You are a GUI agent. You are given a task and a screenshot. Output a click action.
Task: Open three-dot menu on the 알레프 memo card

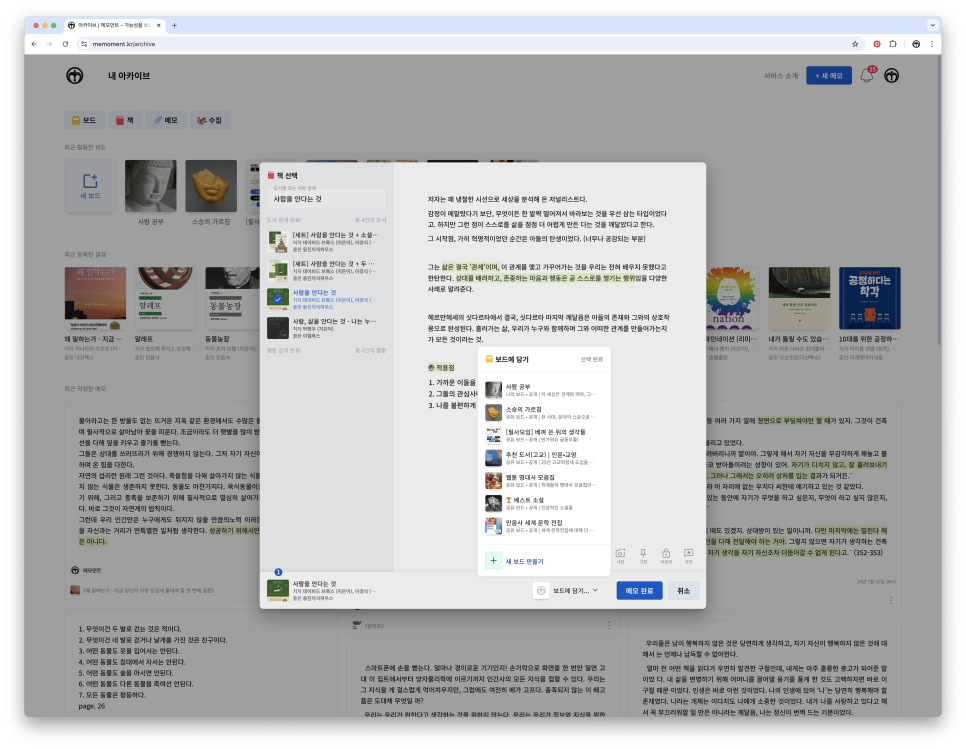[x=609, y=625]
